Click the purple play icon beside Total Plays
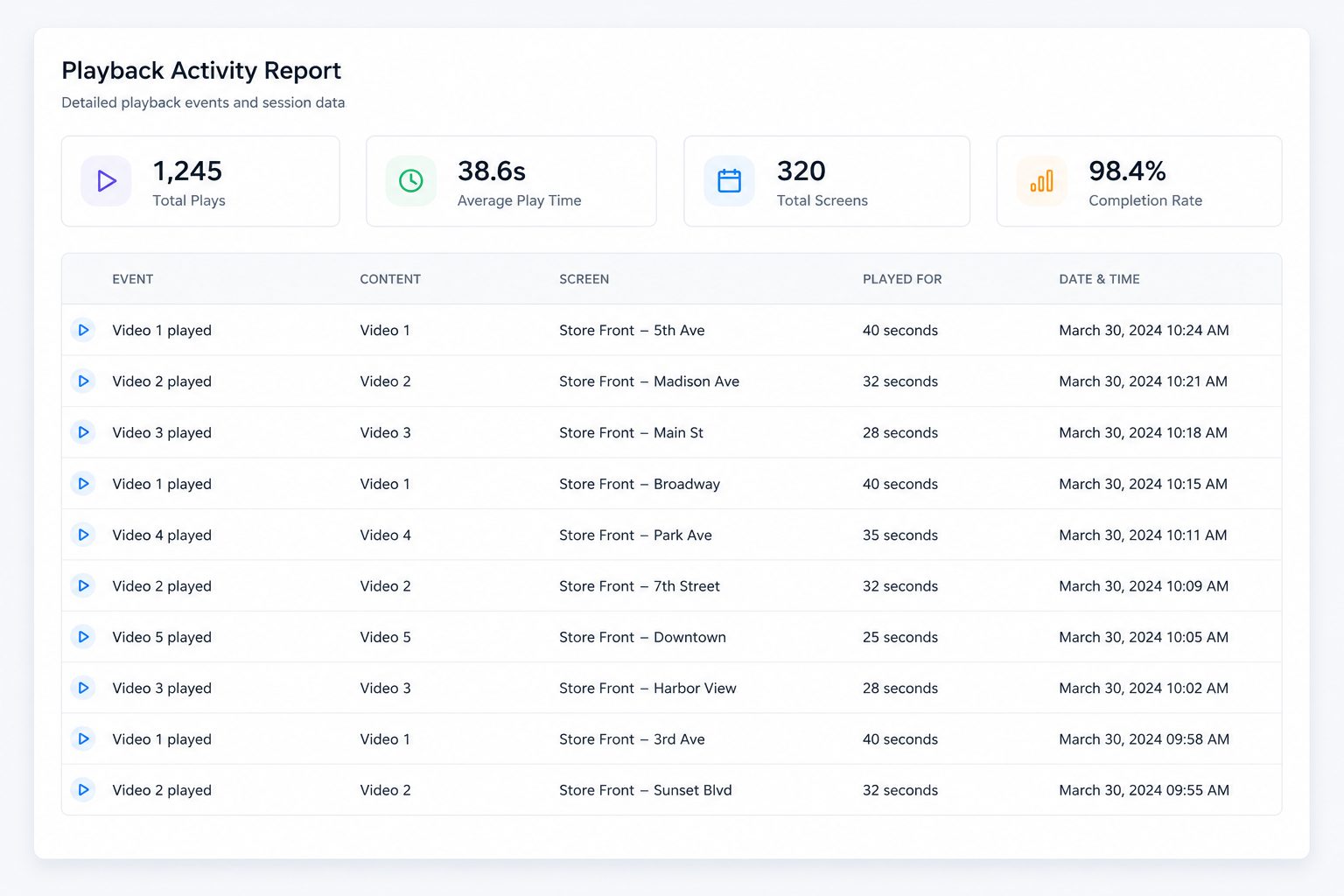This screenshot has height=896, width=1344. 107,181
